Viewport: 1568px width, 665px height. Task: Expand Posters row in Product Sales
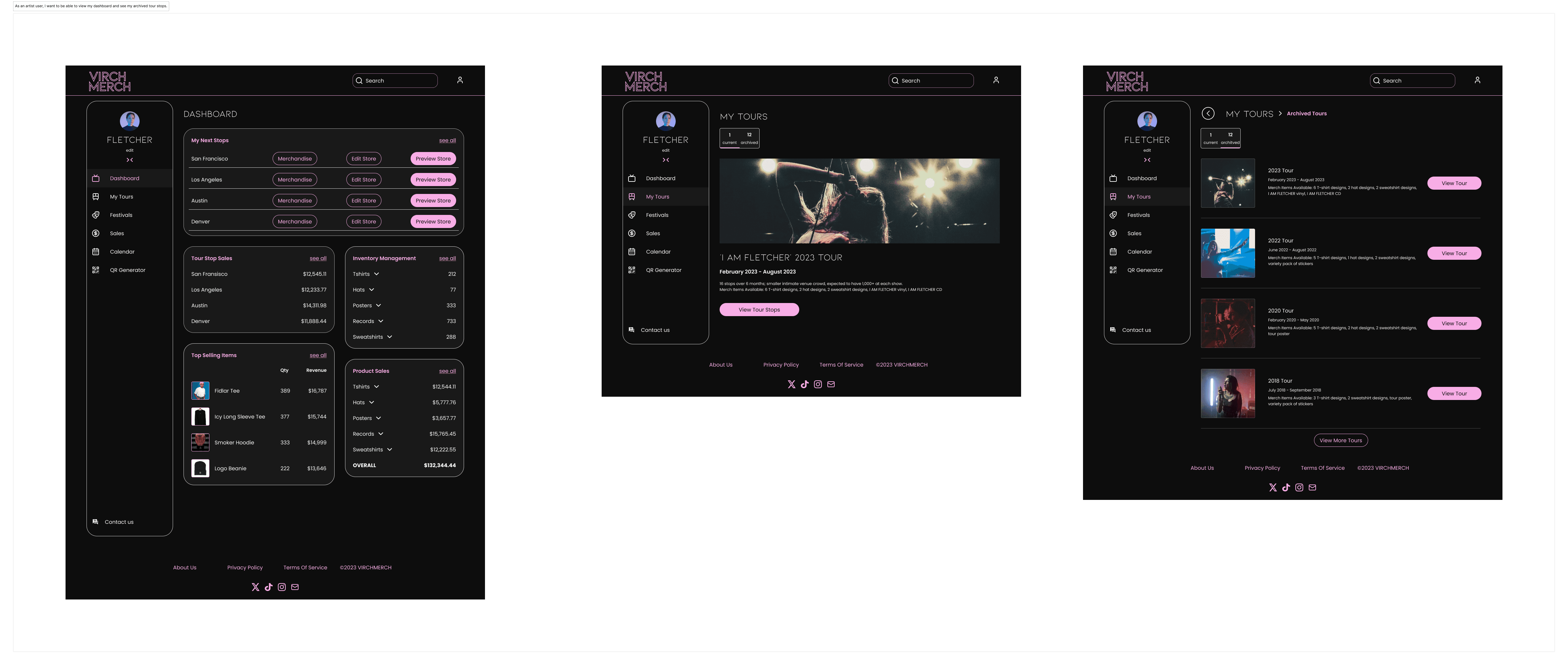click(x=378, y=419)
